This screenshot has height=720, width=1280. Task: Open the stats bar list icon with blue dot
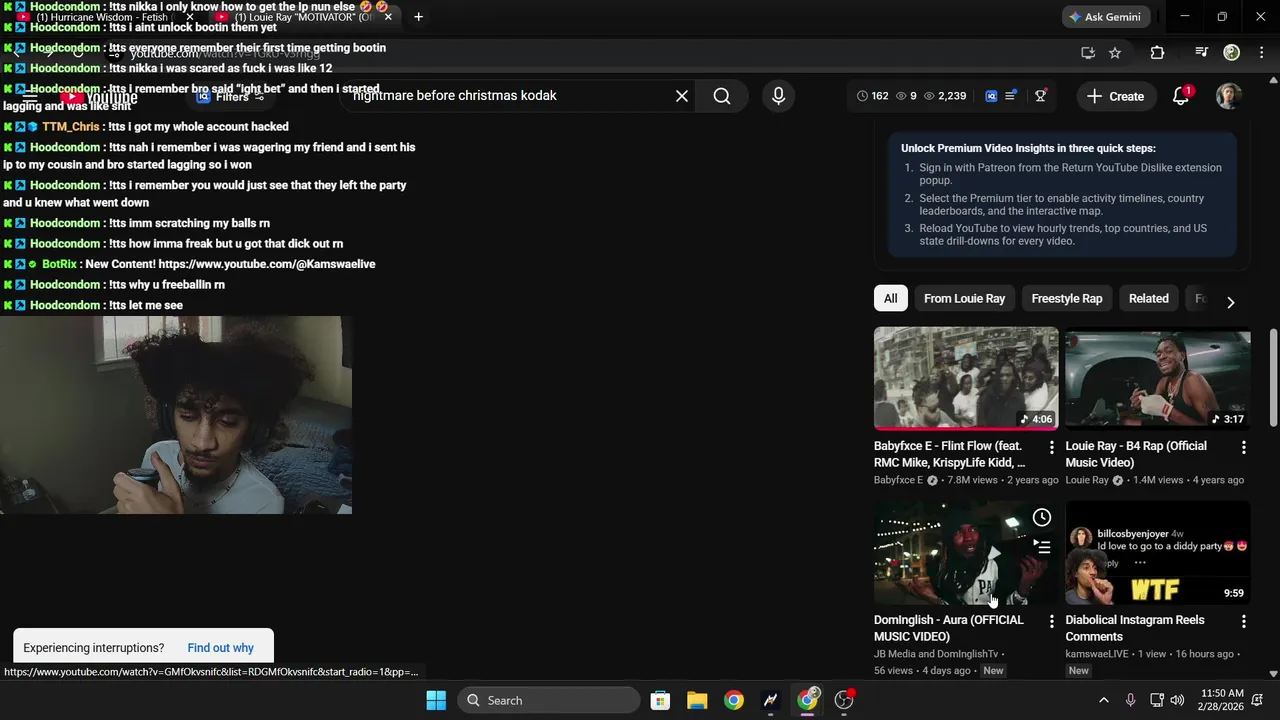[1011, 96]
